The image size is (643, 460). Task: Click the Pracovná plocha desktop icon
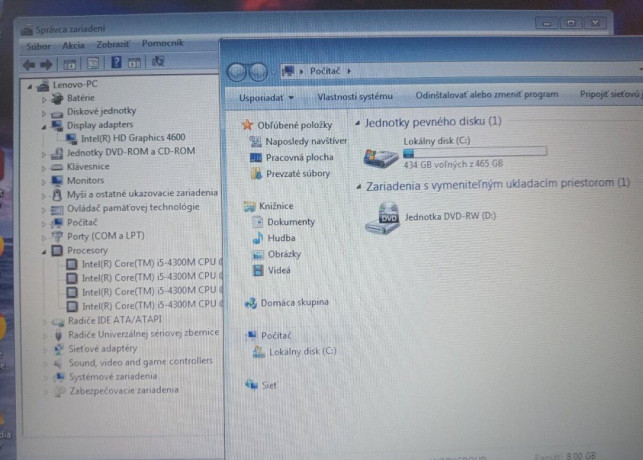tap(255, 157)
